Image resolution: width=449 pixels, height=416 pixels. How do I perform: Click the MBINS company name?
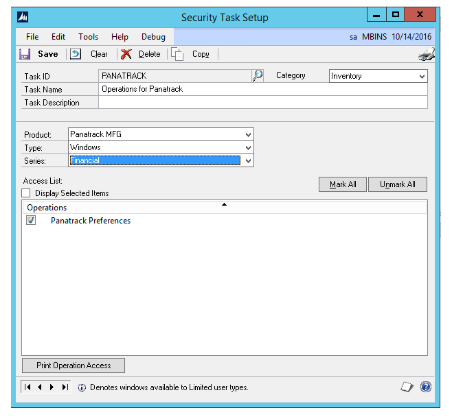pyautogui.click(x=374, y=37)
